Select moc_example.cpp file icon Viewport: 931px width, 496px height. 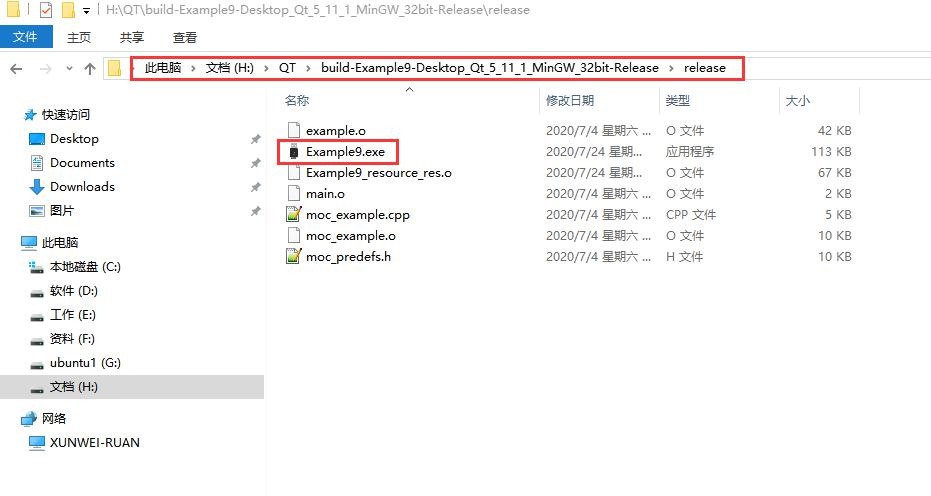(x=293, y=214)
